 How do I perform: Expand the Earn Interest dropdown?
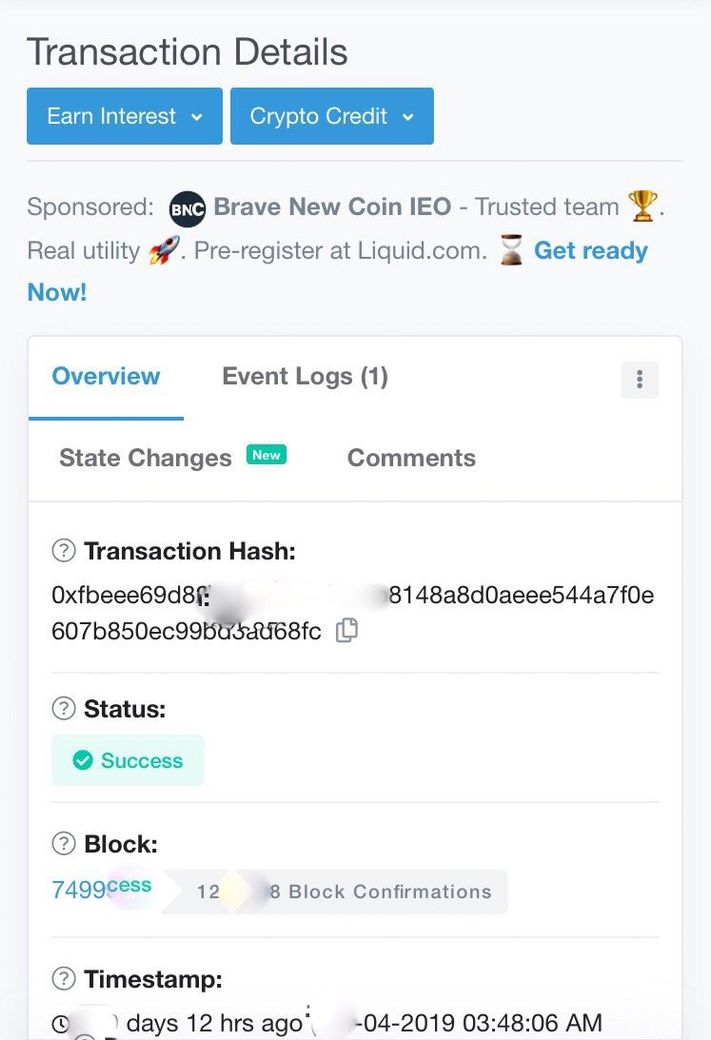click(125, 116)
